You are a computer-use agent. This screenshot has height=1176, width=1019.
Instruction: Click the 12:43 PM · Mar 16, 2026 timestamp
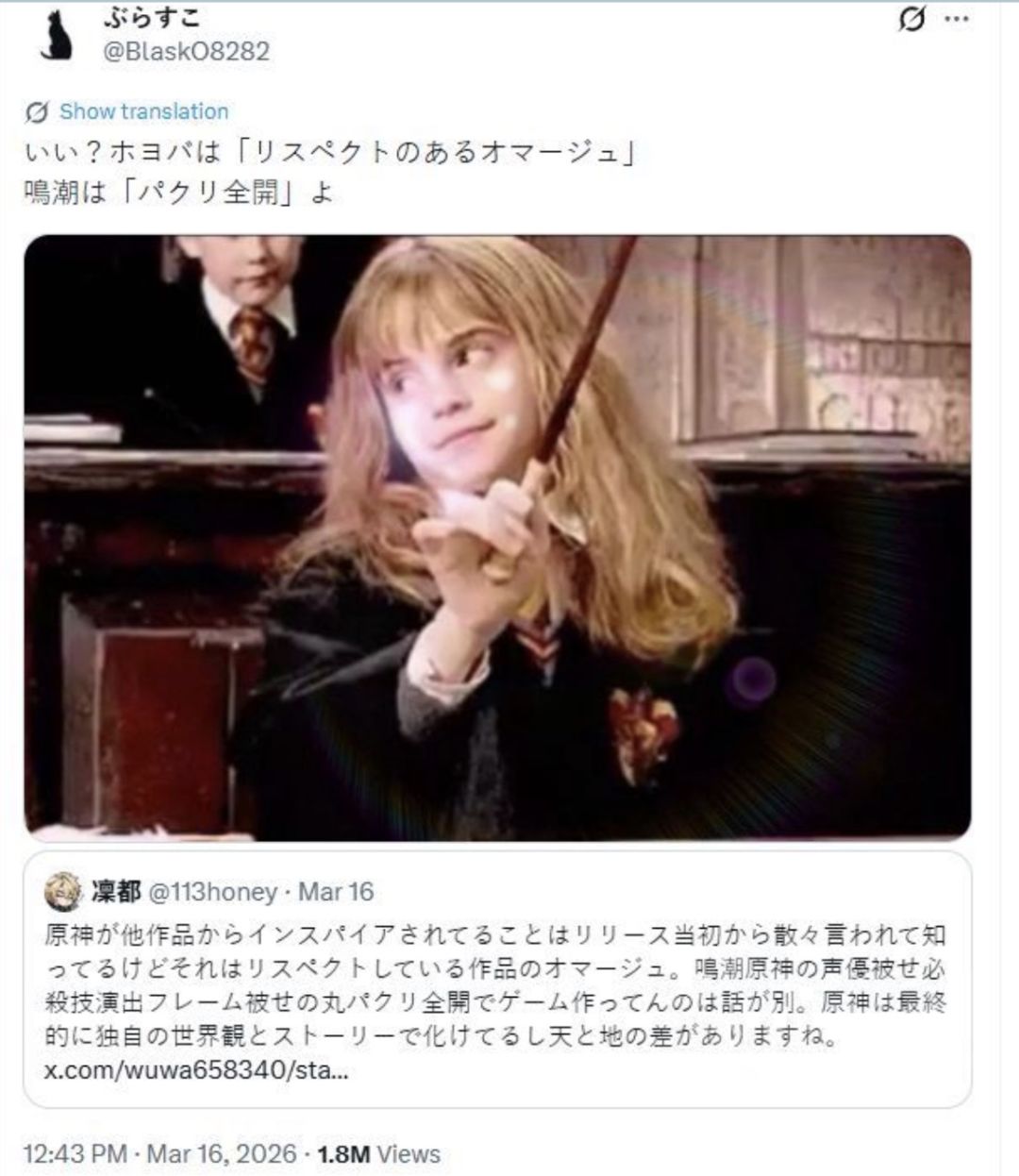pyautogui.click(x=160, y=1154)
